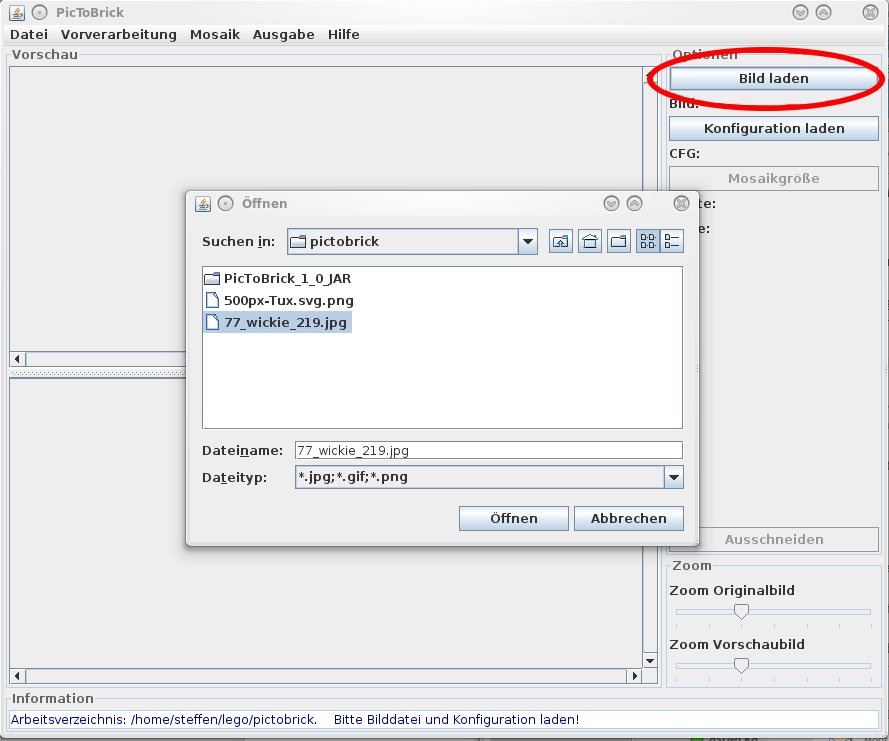Click the Mosaikgröße button
This screenshot has width=889, height=741.
[x=774, y=179]
